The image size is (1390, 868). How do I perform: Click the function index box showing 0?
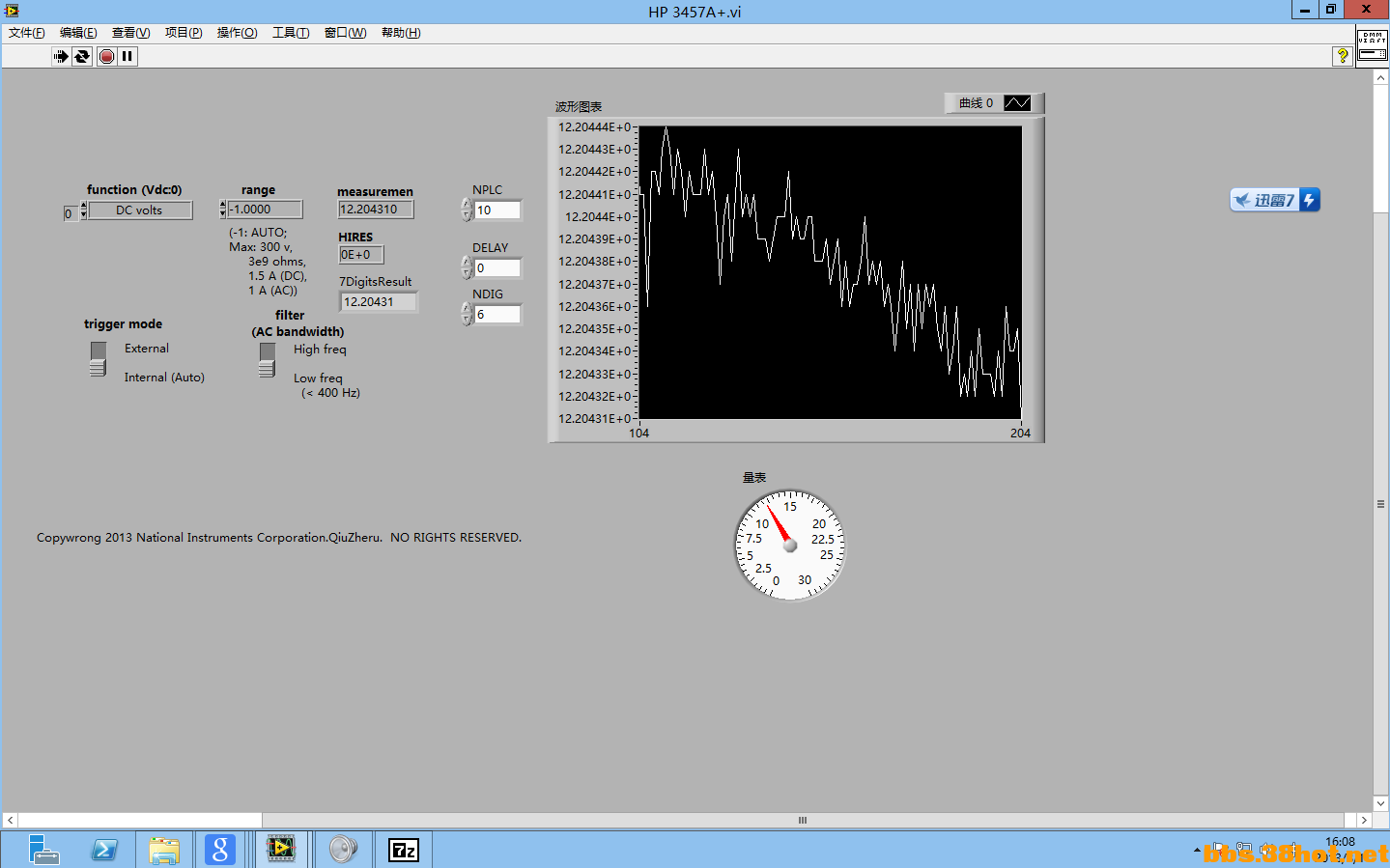69,213
